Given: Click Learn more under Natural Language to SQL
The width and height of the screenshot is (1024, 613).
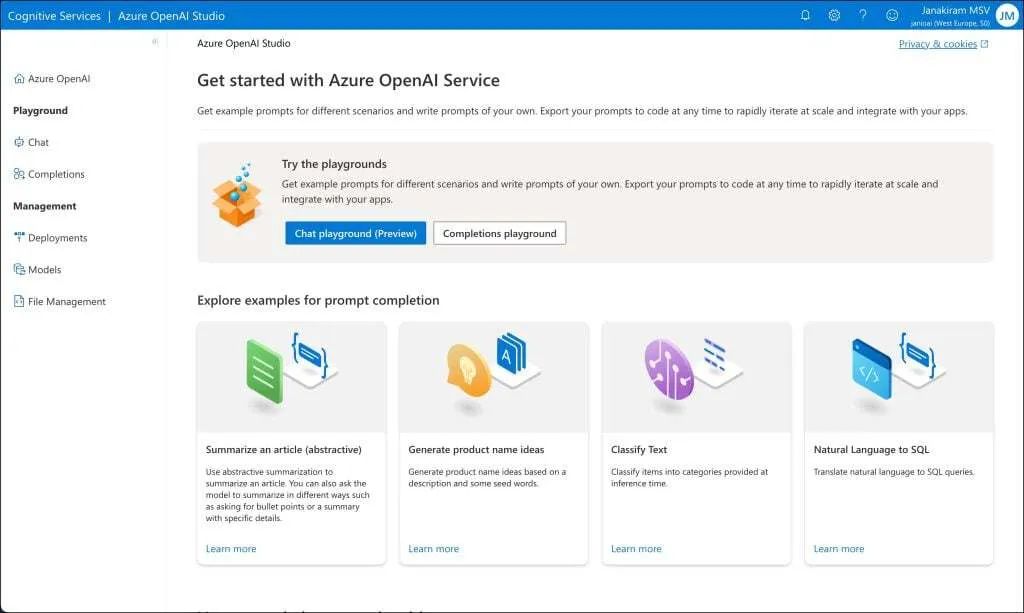Looking at the screenshot, I should click(839, 549).
